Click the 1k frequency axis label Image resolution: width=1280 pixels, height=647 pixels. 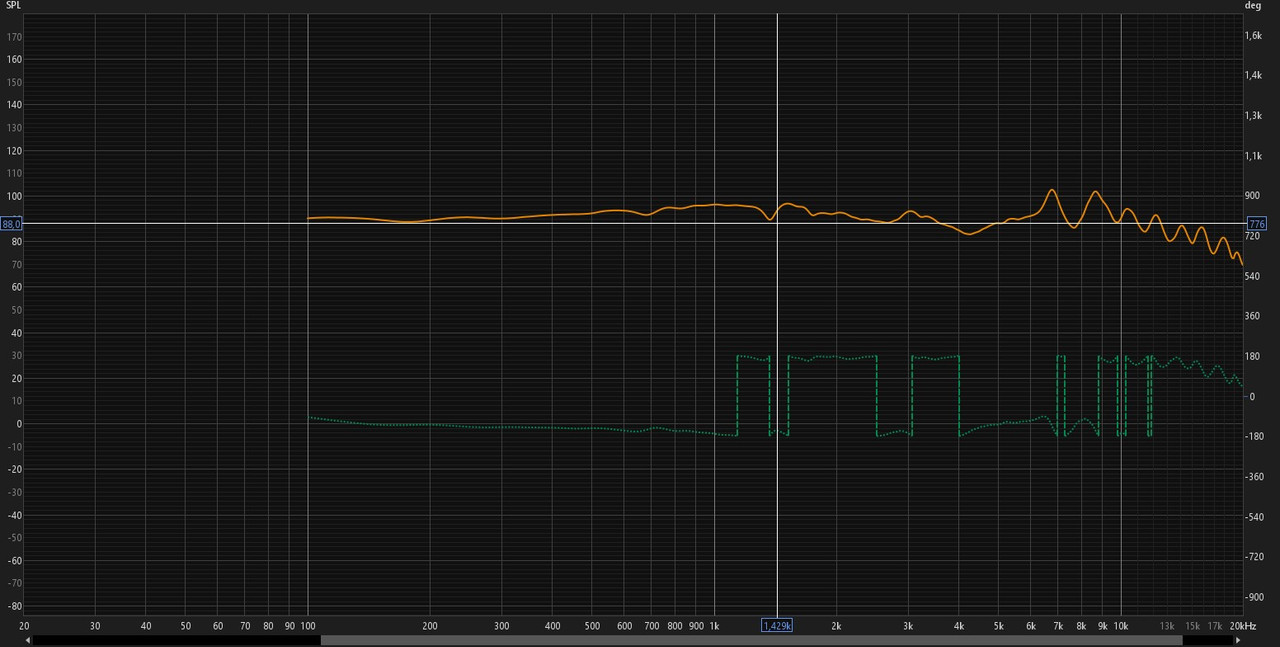pyautogui.click(x=714, y=626)
